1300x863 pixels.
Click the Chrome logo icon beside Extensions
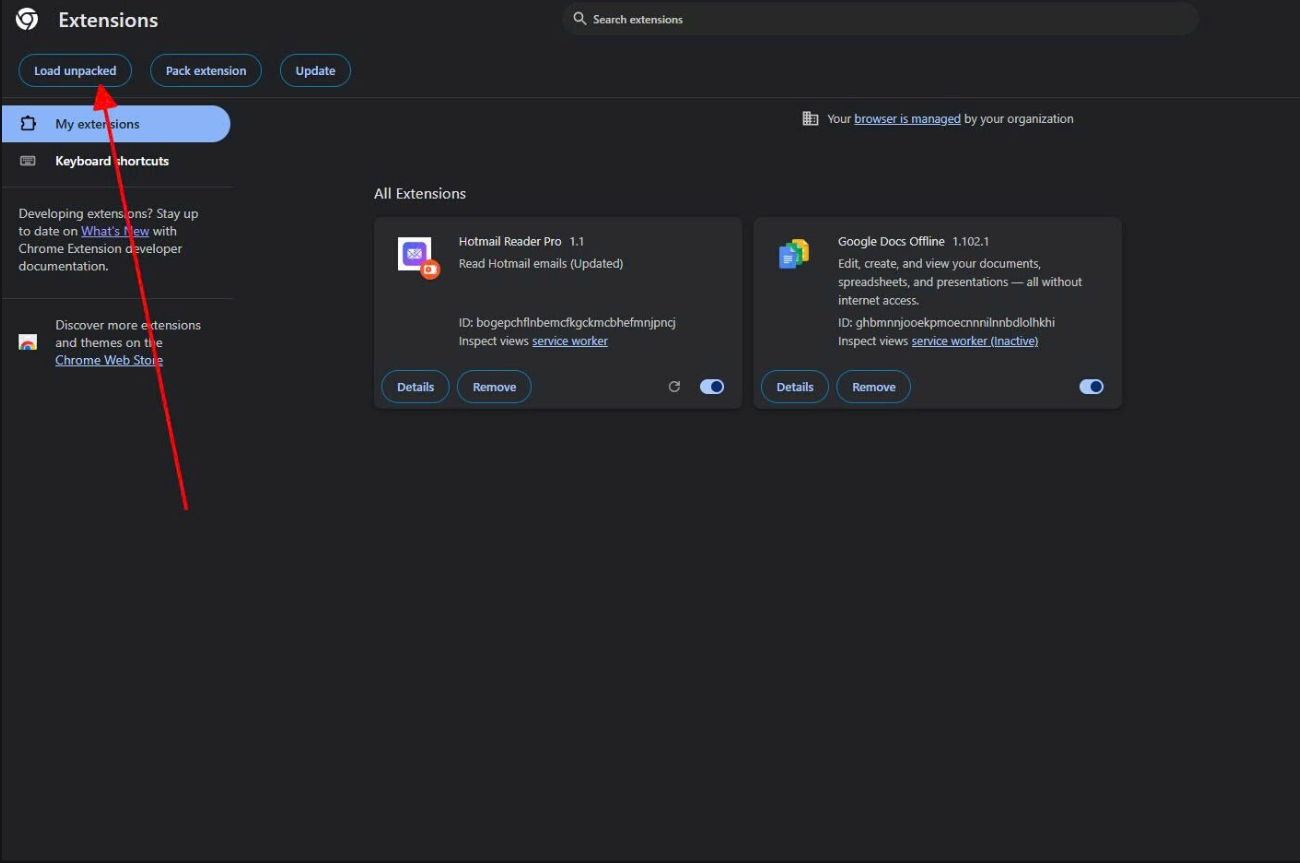tap(27, 19)
